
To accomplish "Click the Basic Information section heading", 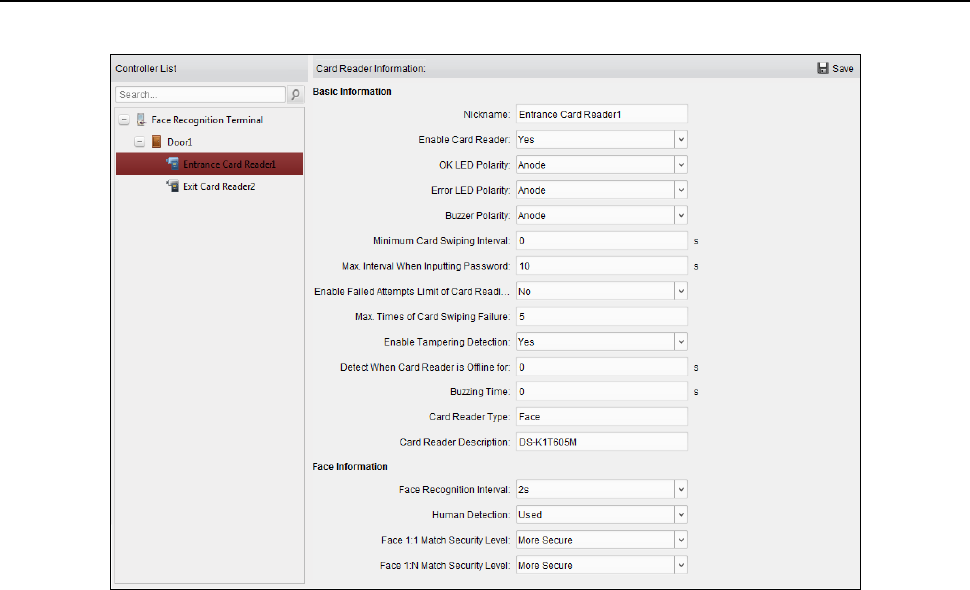I will coord(352,92).
